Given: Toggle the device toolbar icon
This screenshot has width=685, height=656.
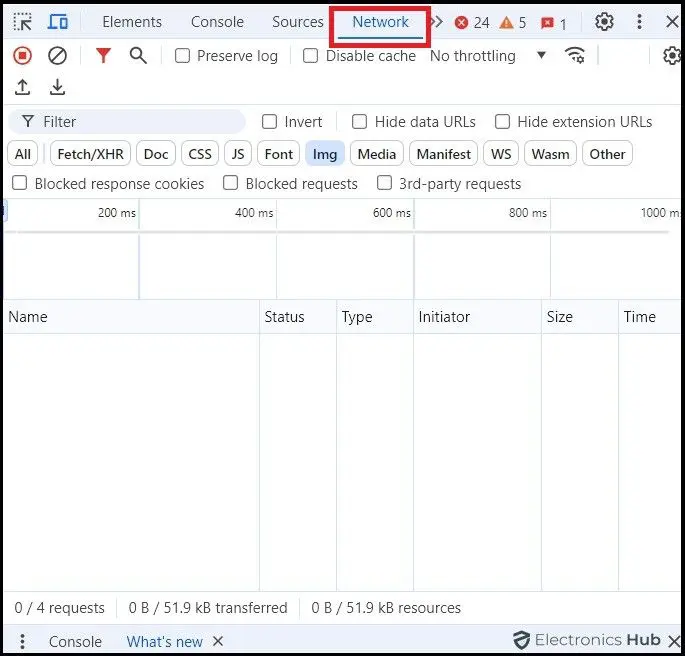Looking at the screenshot, I should (57, 22).
